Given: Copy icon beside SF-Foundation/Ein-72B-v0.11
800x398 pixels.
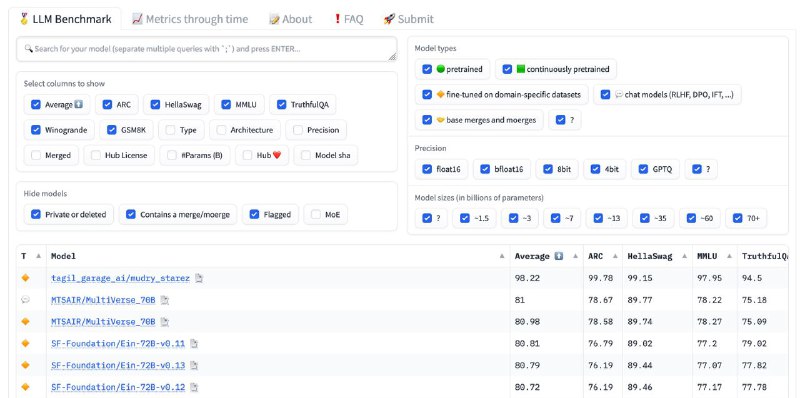Looking at the screenshot, I should pos(194,344).
